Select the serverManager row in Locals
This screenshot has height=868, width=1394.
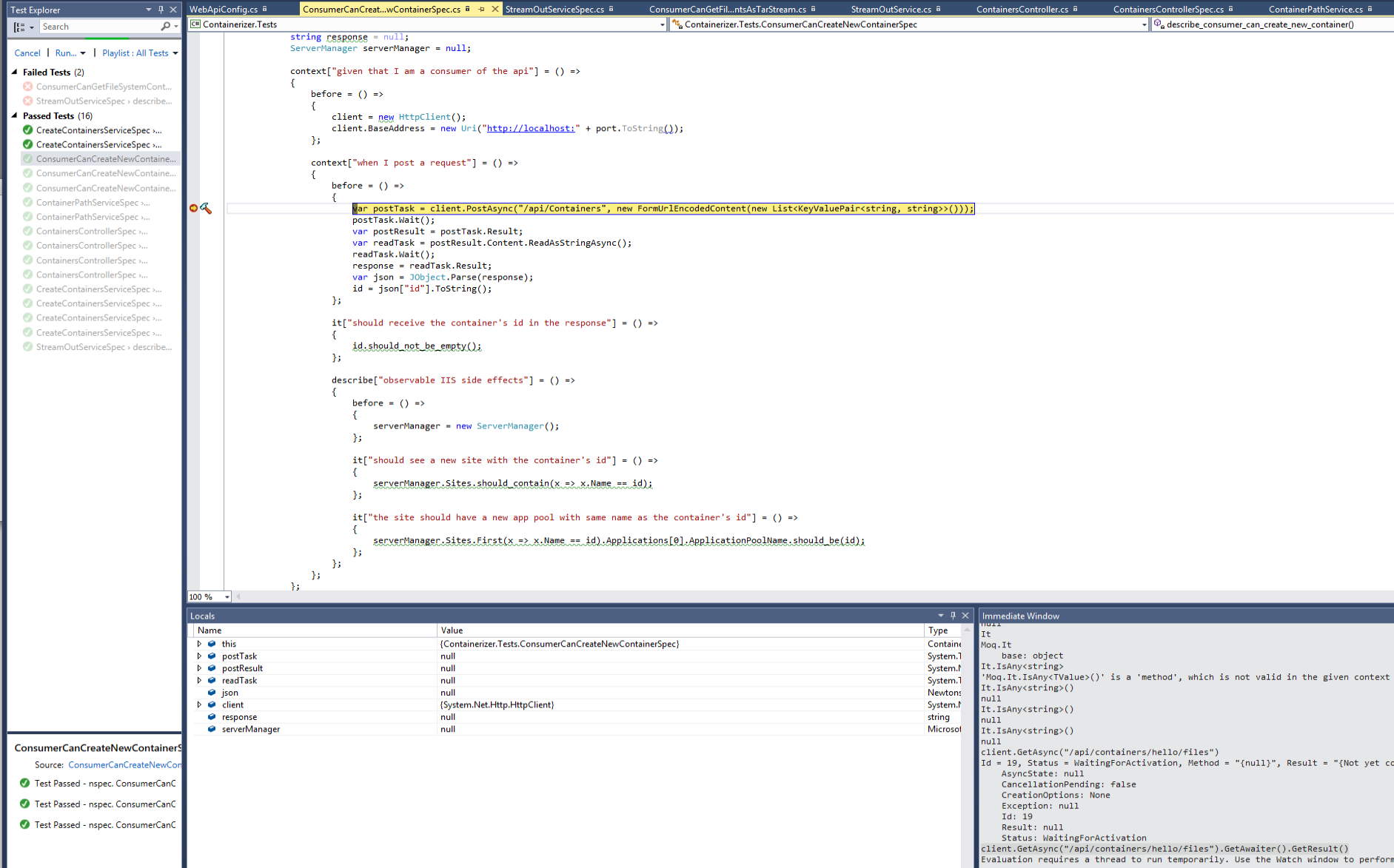click(575, 730)
